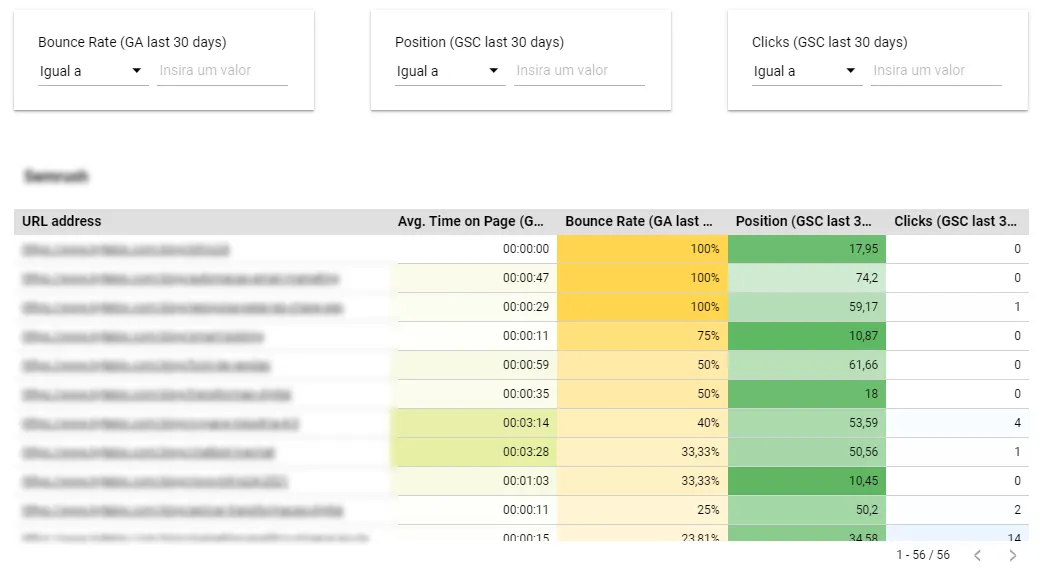Select the 17,95 position cell
The width and height of the screenshot is (1045, 574).
[807, 249]
